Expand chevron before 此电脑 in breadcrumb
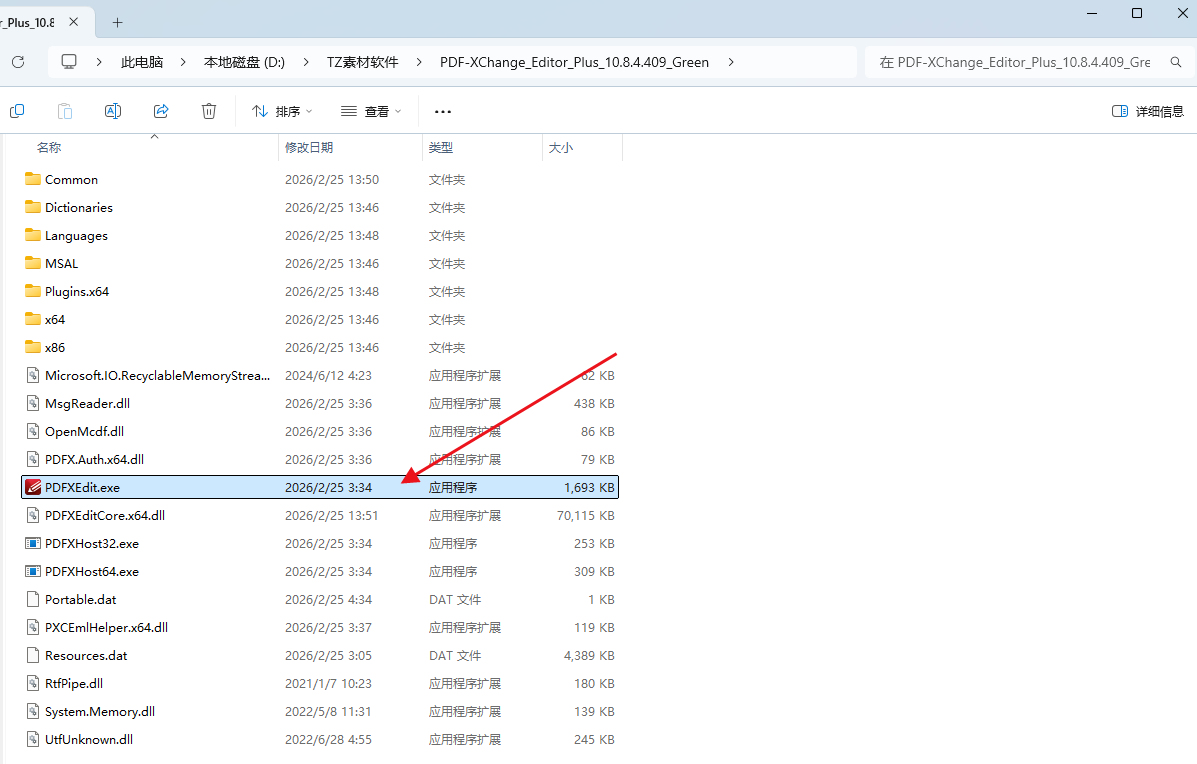 [99, 62]
